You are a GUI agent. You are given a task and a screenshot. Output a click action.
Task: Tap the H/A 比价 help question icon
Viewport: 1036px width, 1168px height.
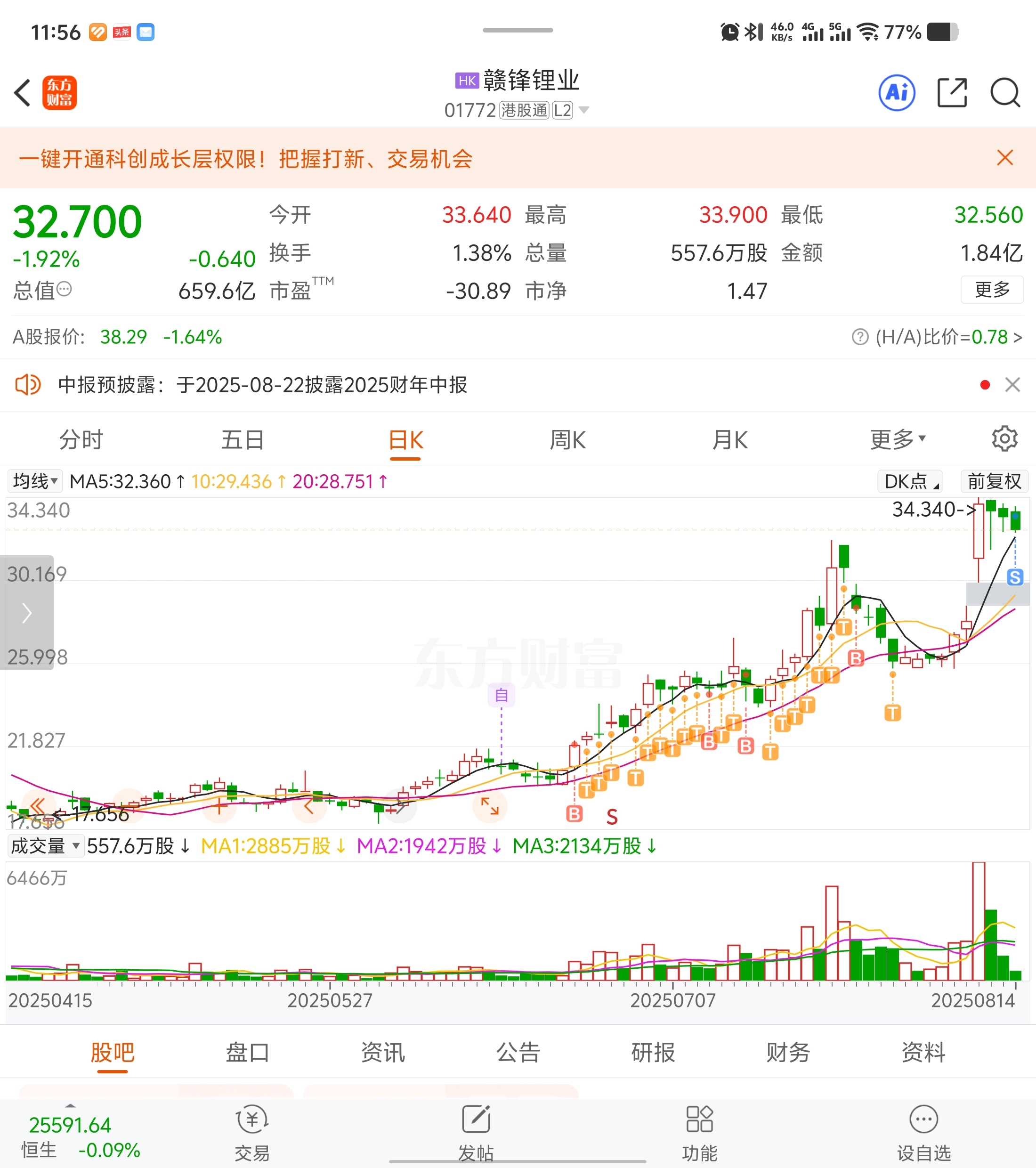860,337
